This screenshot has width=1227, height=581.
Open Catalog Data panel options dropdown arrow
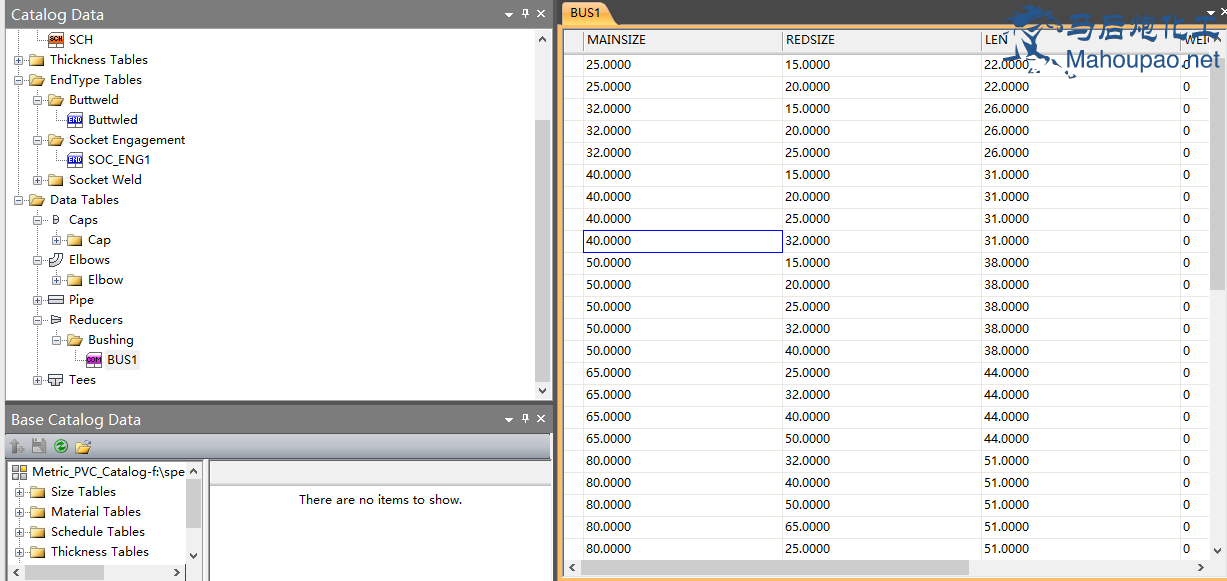coord(509,14)
